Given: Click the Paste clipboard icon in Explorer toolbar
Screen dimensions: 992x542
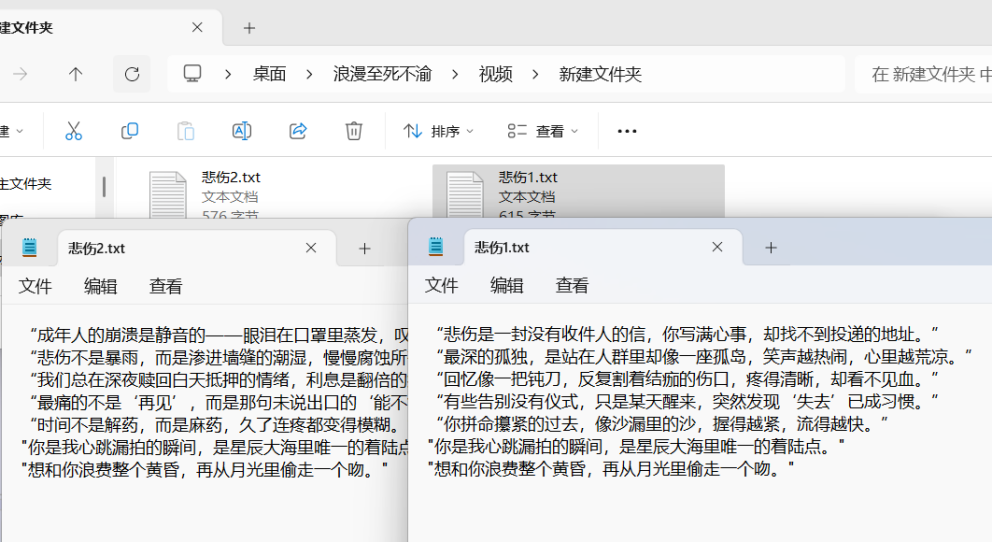Looking at the screenshot, I should 185,131.
